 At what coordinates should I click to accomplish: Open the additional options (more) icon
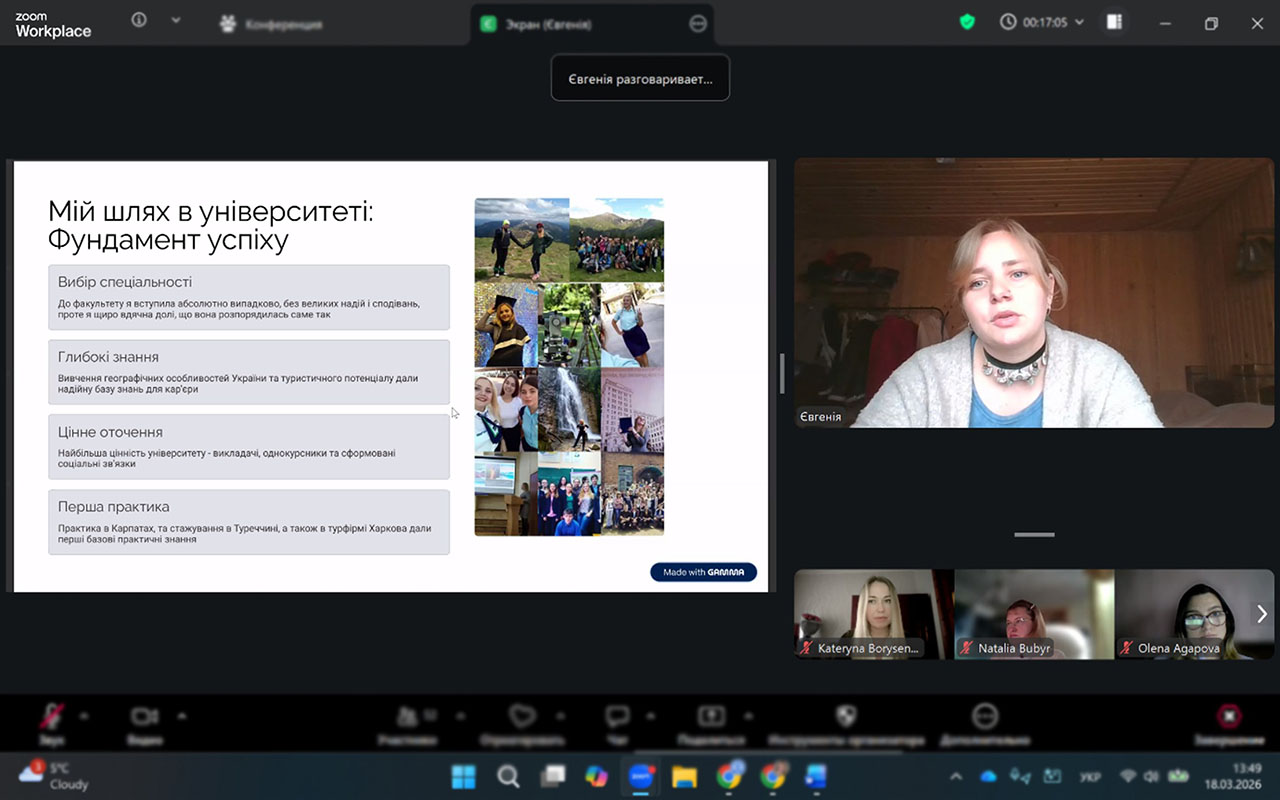(985, 716)
